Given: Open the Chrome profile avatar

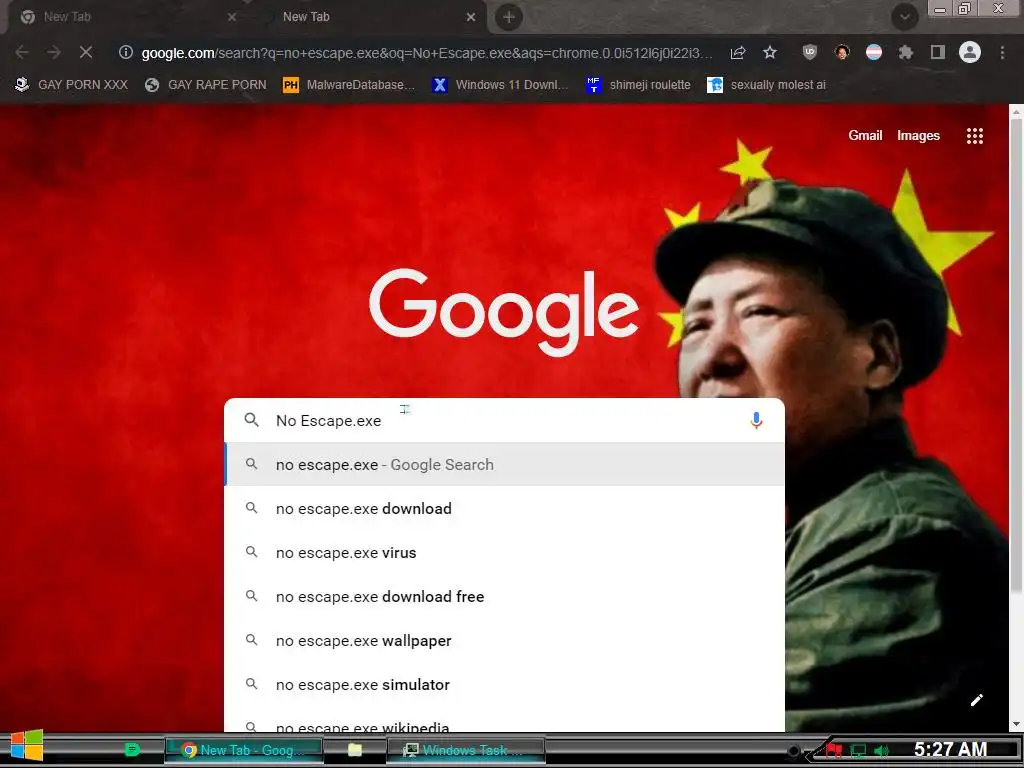Looking at the screenshot, I should point(970,52).
